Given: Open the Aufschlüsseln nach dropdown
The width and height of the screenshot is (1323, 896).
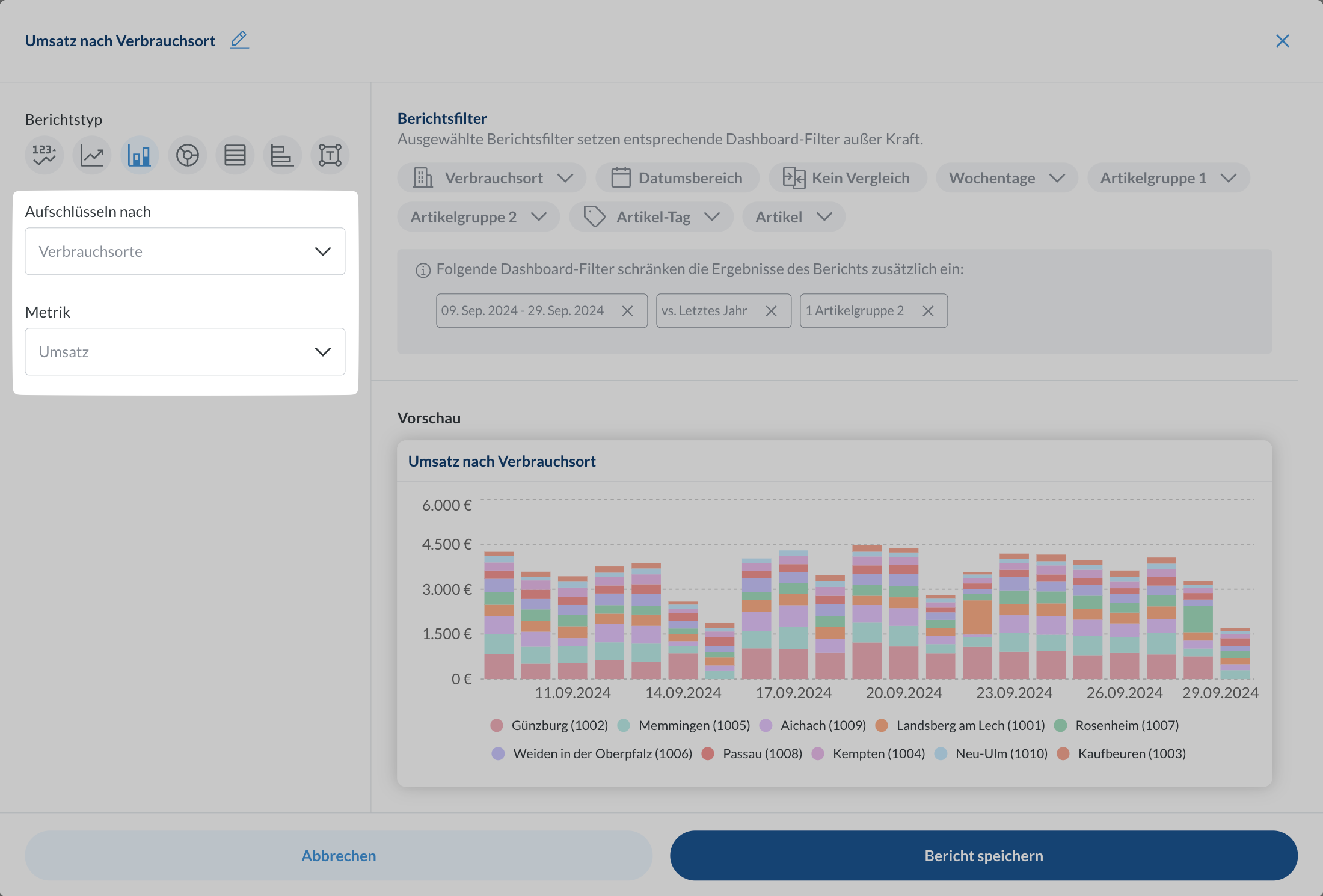Looking at the screenshot, I should [x=185, y=251].
